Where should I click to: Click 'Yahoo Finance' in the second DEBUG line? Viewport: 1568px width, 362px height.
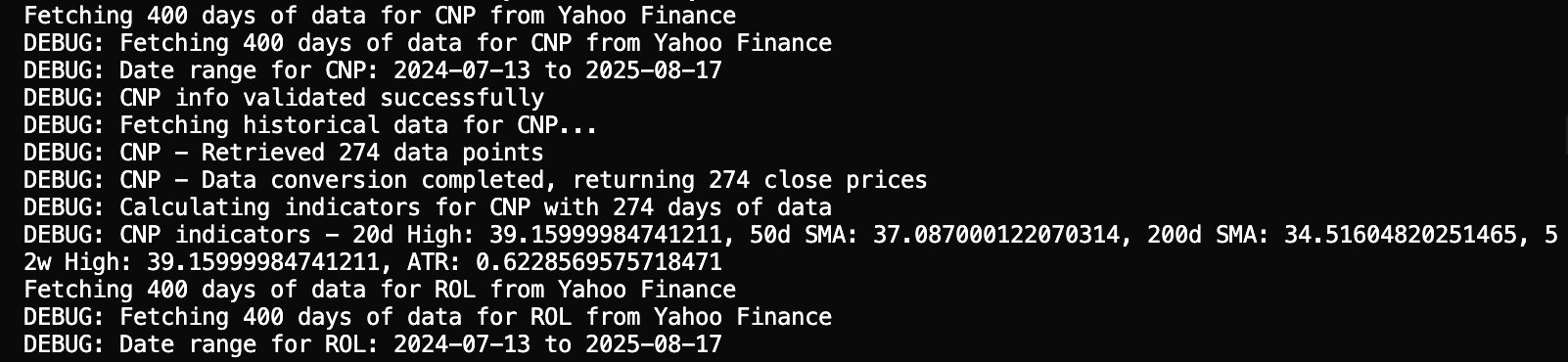(x=743, y=43)
